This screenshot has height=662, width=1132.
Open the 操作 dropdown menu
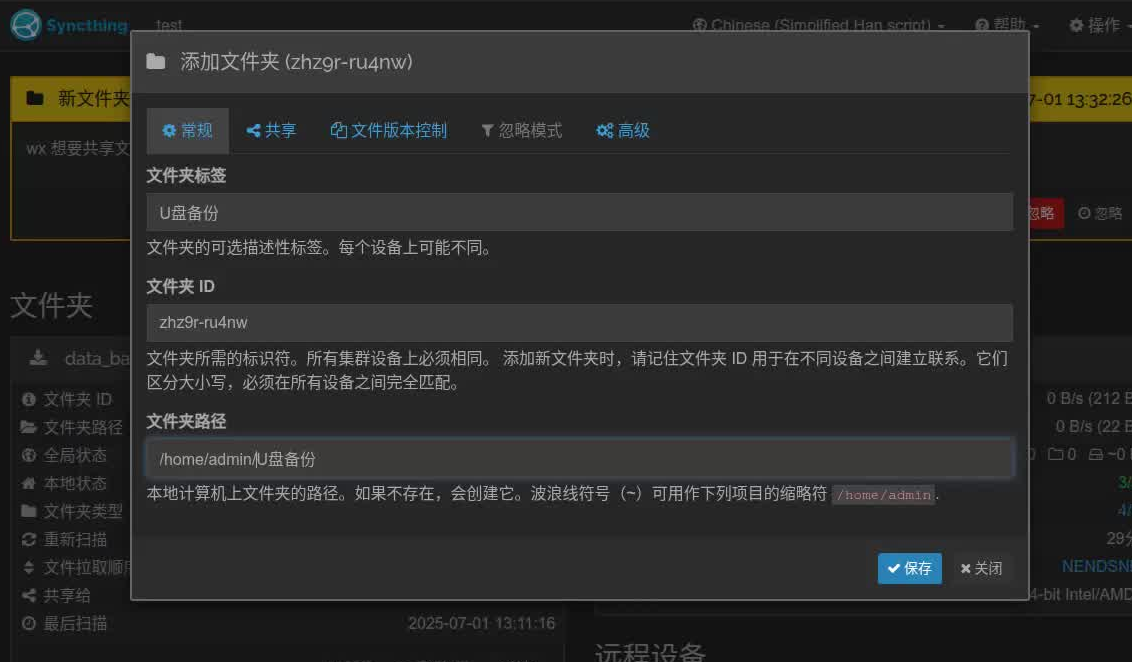(x=1093, y=25)
